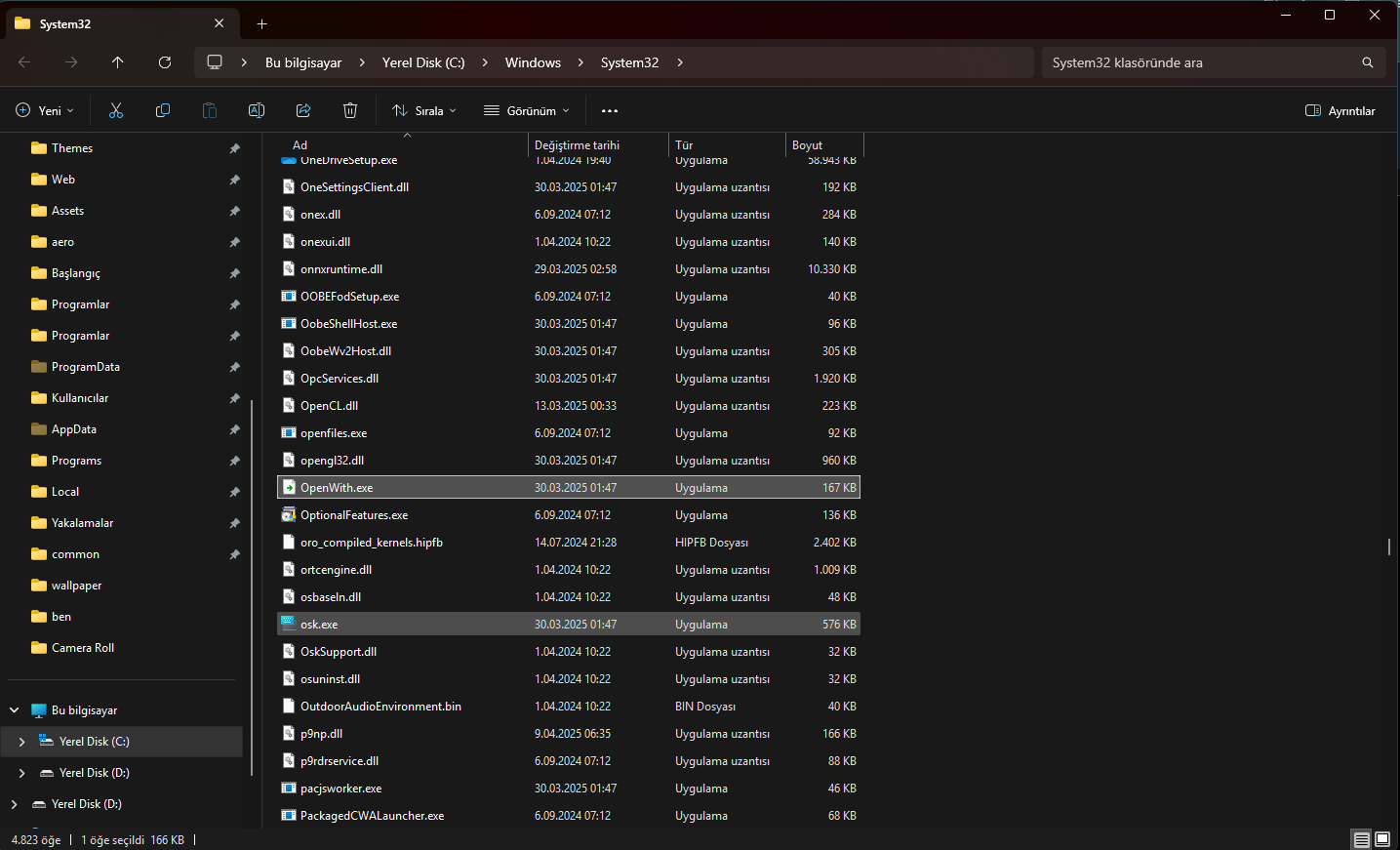Open the Yeni (New) dropdown
The height and width of the screenshot is (850, 1400).
(x=45, y=110)
